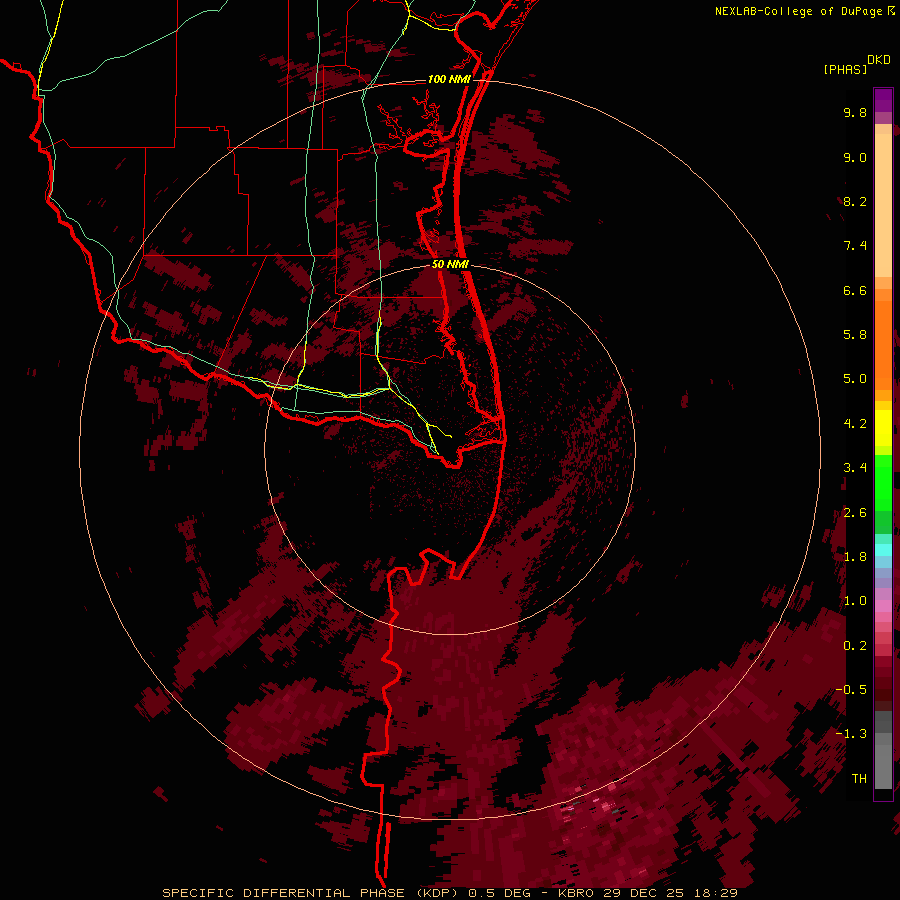The width and height of the screenshot is (900, 900).
Task: Pick the bright green section of the color bar
Action: 883,482
